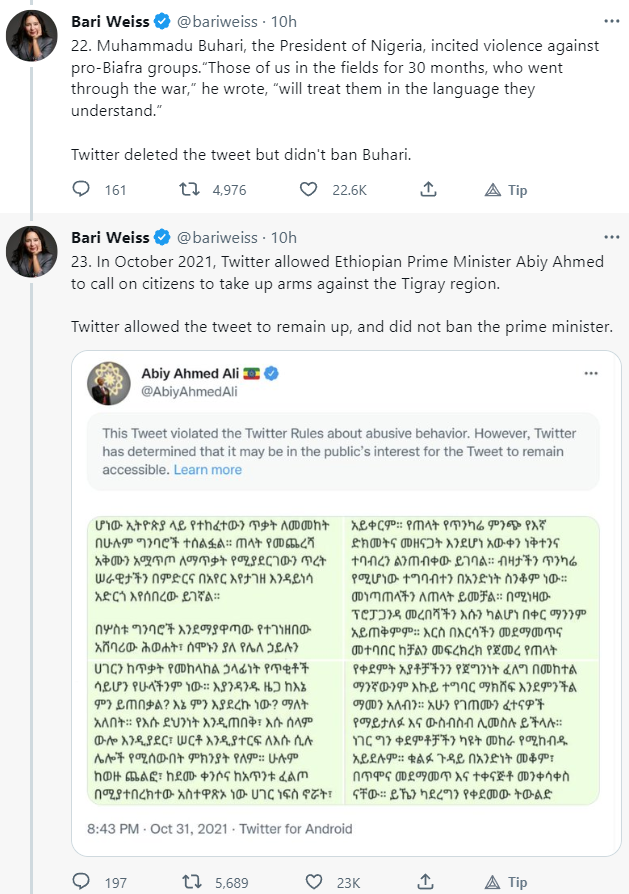This screenshot has width=629, height=894.
Task: Share the Buhari tweet
Action: click(x=428, y=189)
